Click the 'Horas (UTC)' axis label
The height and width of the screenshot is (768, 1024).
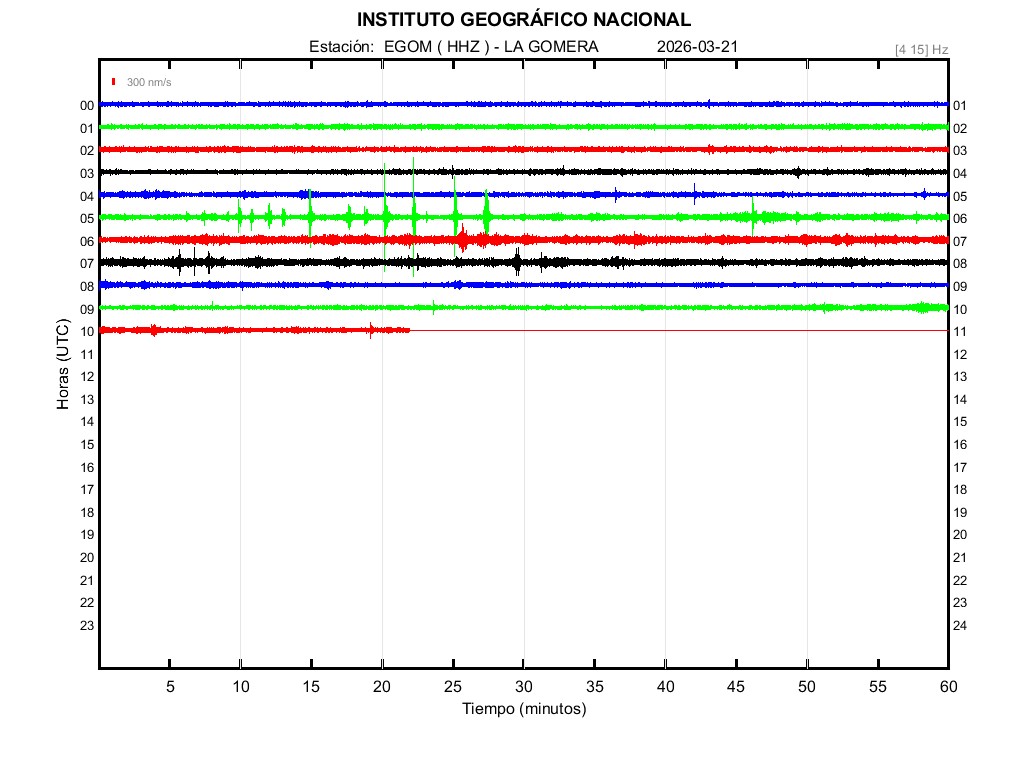click(63, 365)
